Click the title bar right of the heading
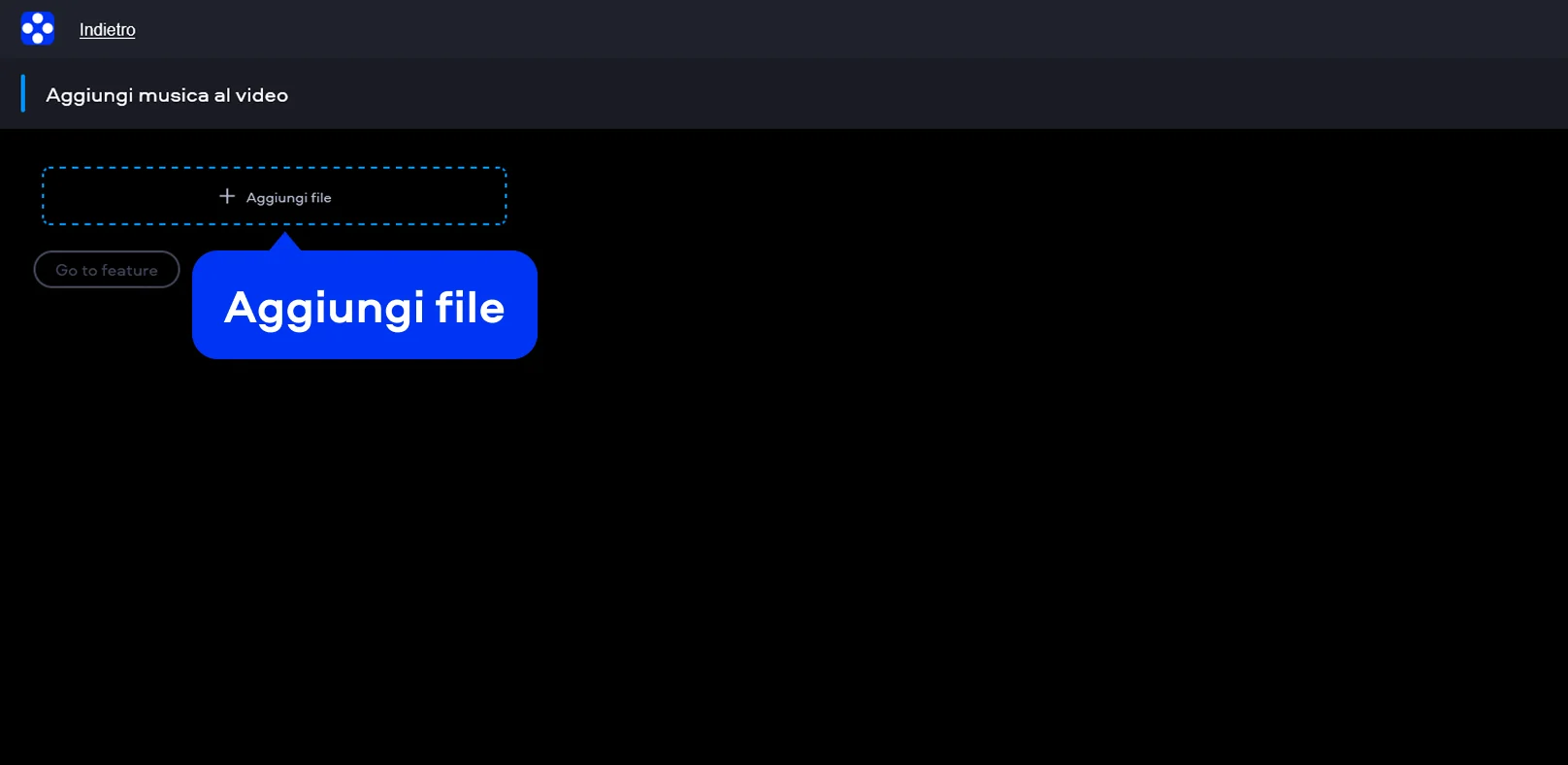This screenshot has width=1568, height=765. [x=922, y=94]
